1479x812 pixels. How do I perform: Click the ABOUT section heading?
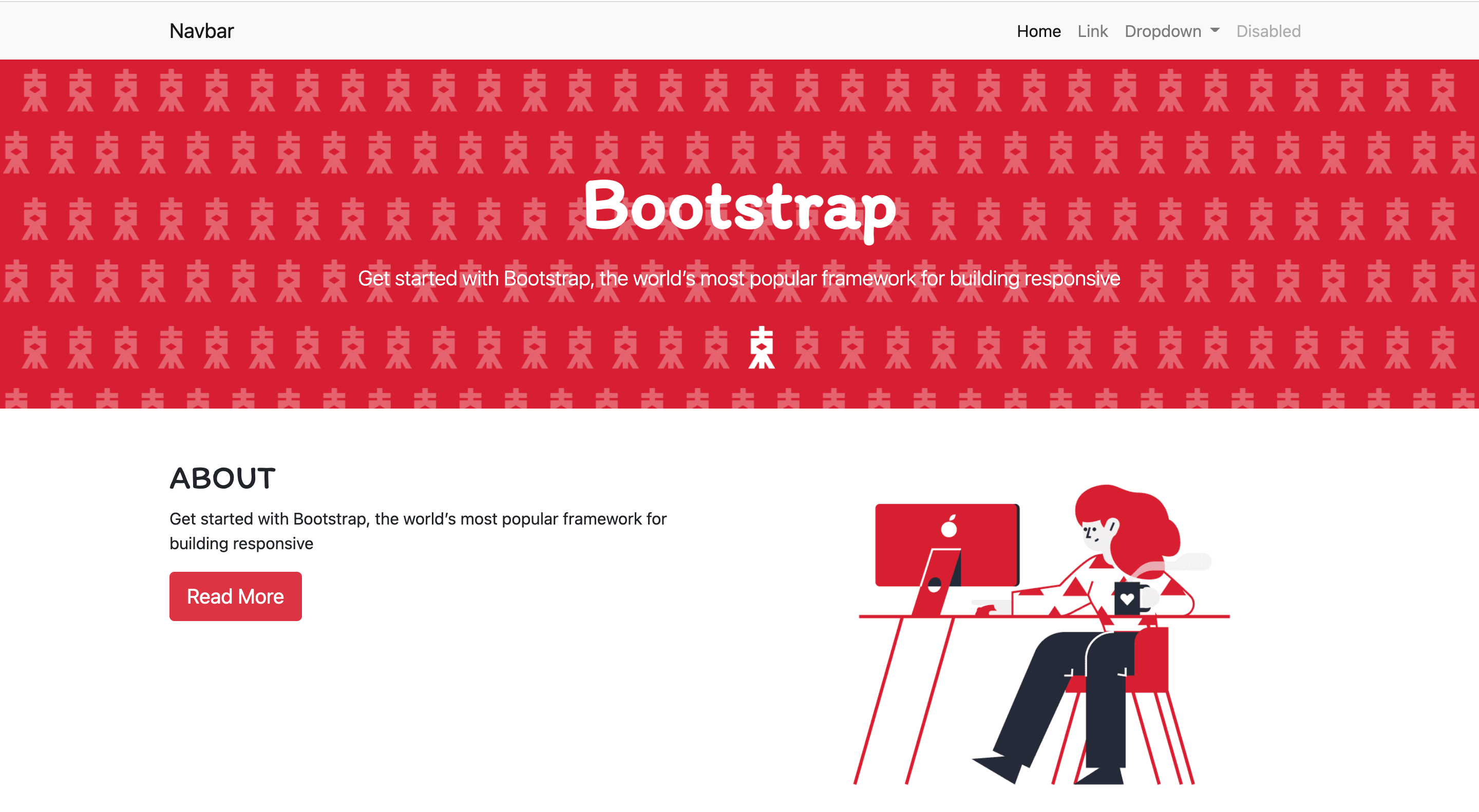pos(223,478)
